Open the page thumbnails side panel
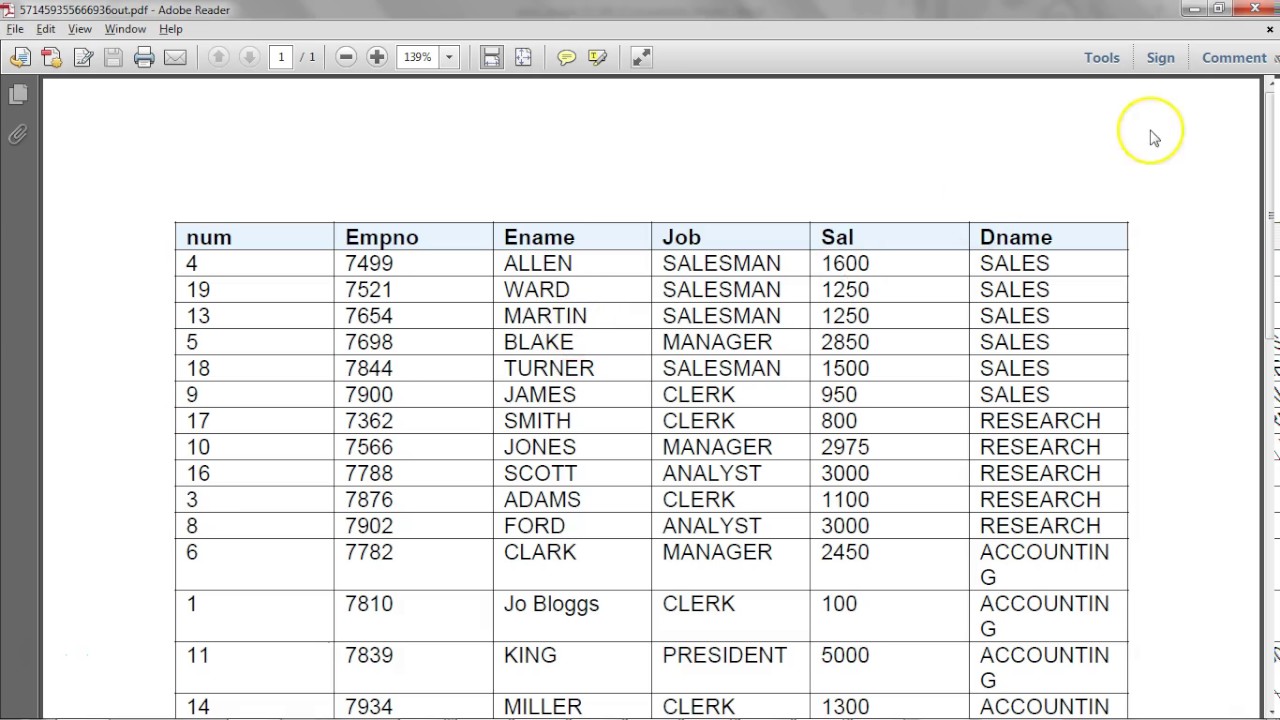The width and height of the screenshot is (1280, 720). (x=18, y=95)
